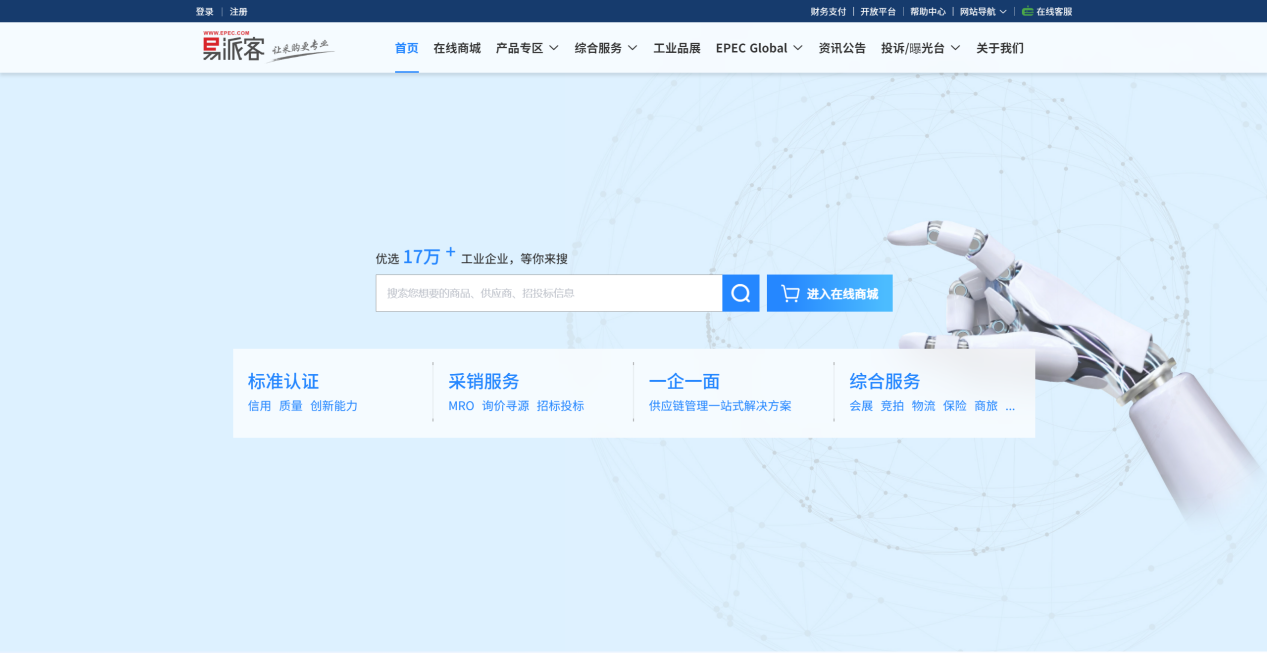
Task: Click the EPEC logo
Action: click(234, 46)
